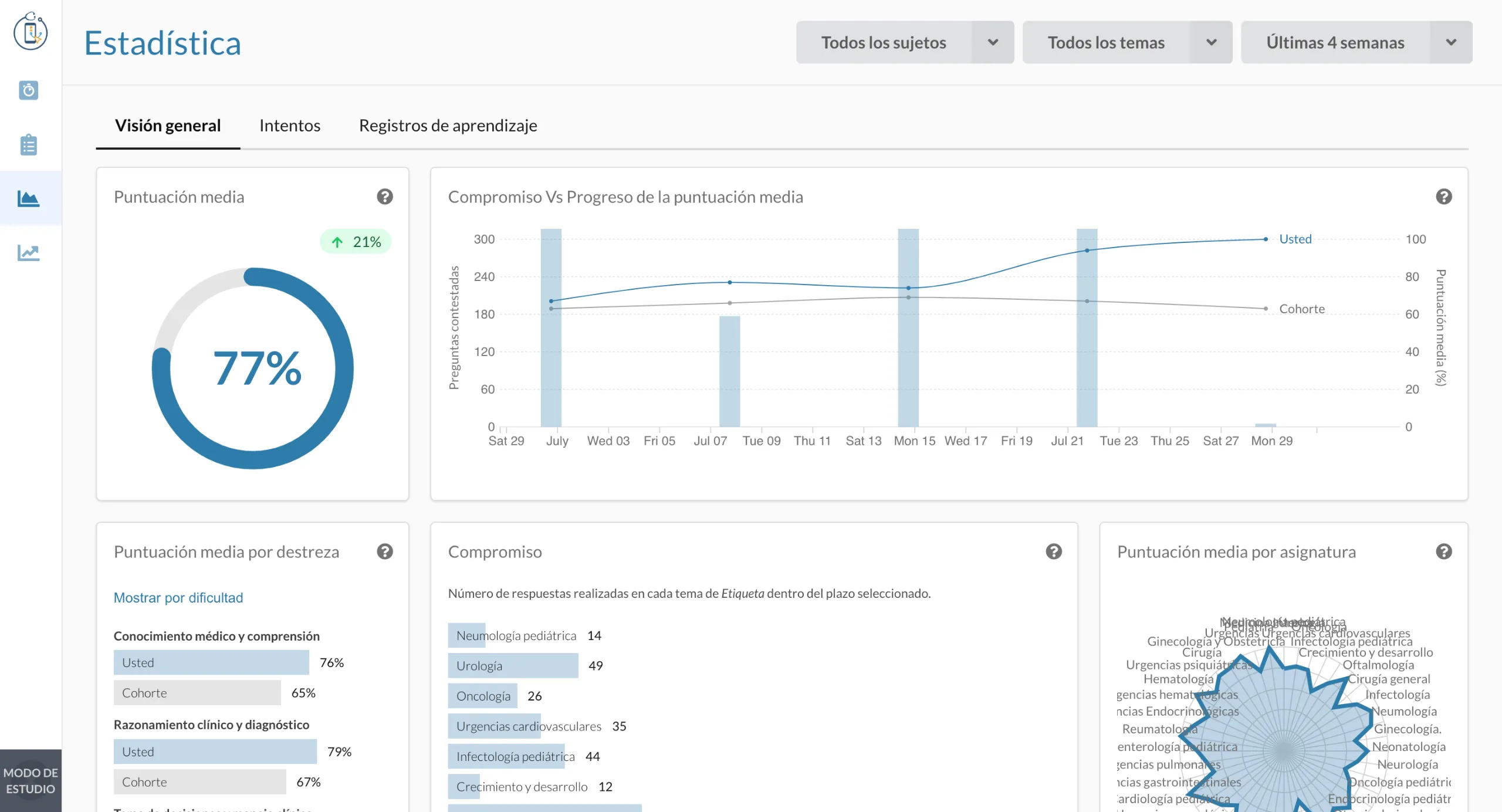The image size is (1502, 812).
Task: Open the clipboard list icon in sidebar
Action: pos(28,144)
